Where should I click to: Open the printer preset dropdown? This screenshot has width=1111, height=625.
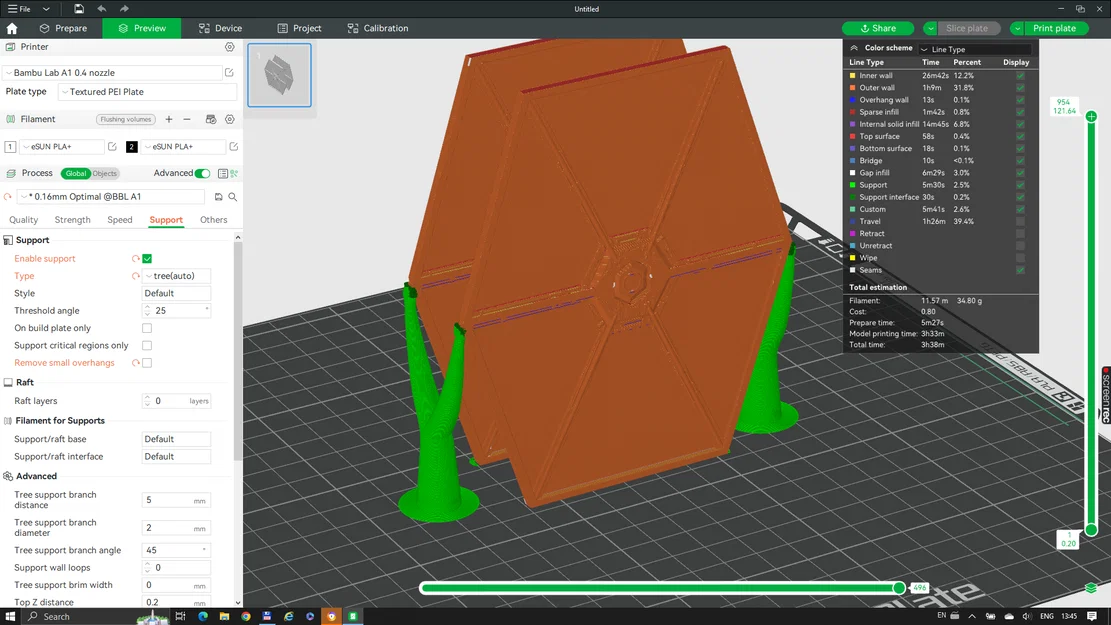pos(113,72)
